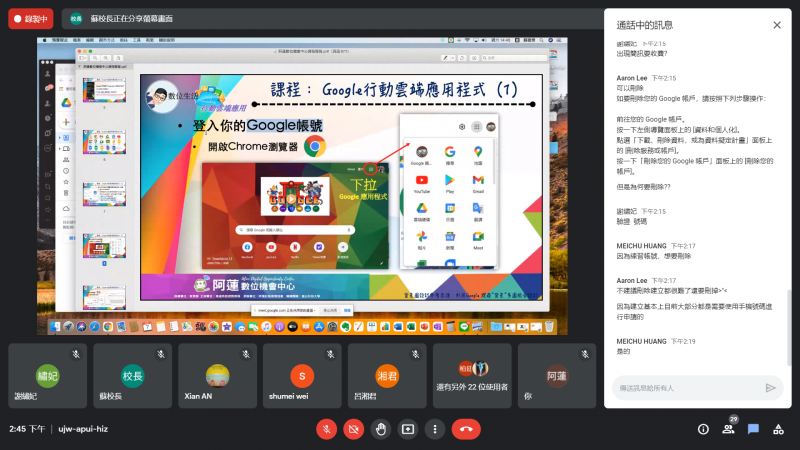Image resolution: width=800 pixels, height=450 pixels.
Task: Click the Google Drive icon in the shared browser sidebar
Action: (66, 103)
